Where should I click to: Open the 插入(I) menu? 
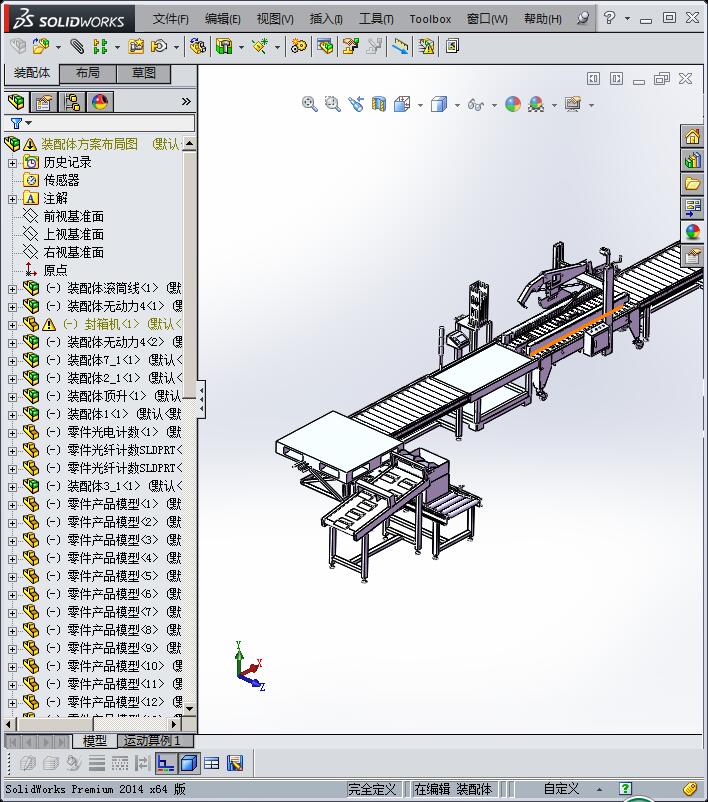tap(326, 19)
